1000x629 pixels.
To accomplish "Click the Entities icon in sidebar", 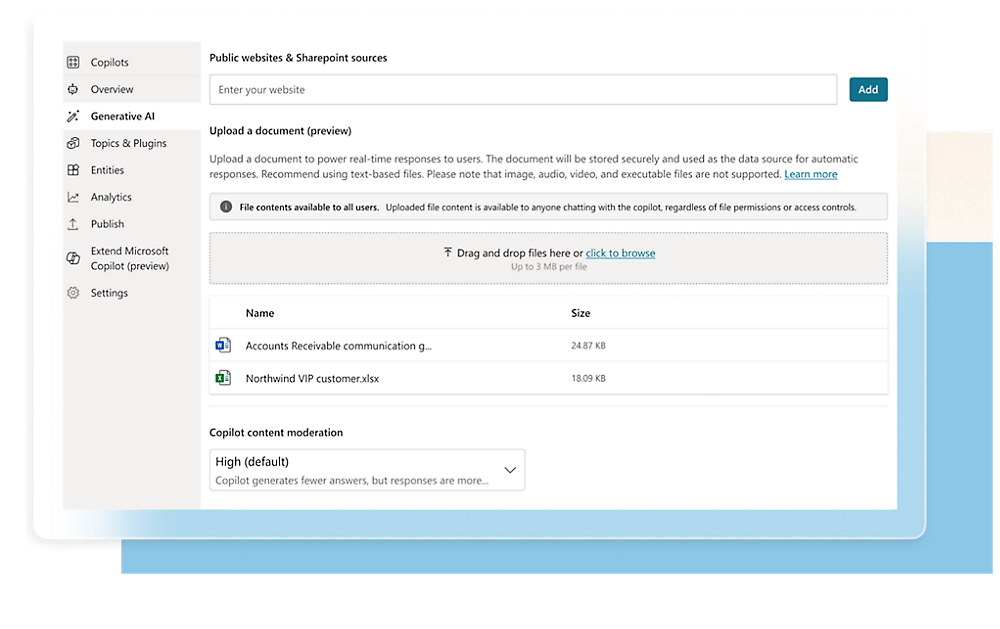I will coord(73,170).
